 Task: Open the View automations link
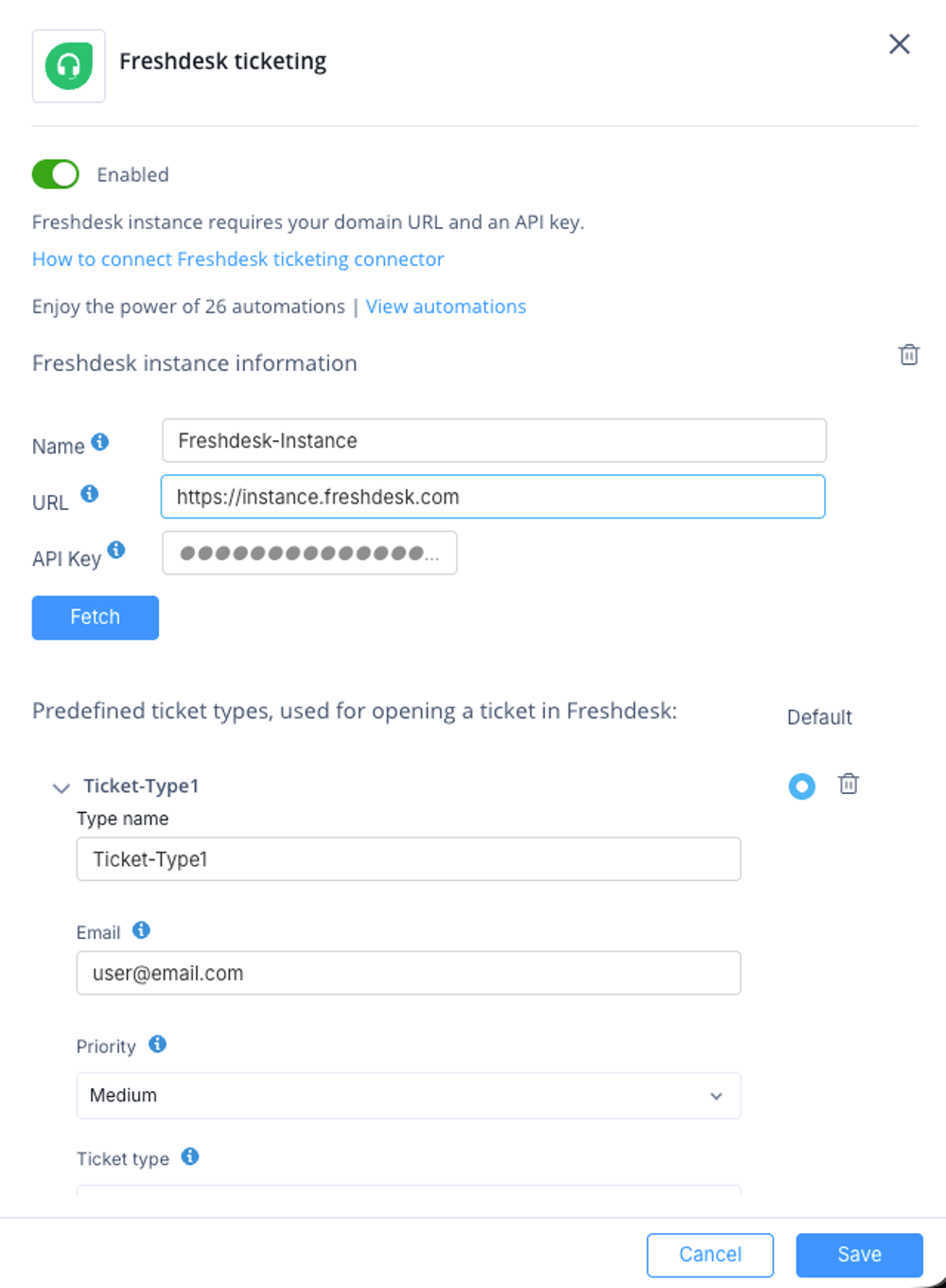coord(447,307)
